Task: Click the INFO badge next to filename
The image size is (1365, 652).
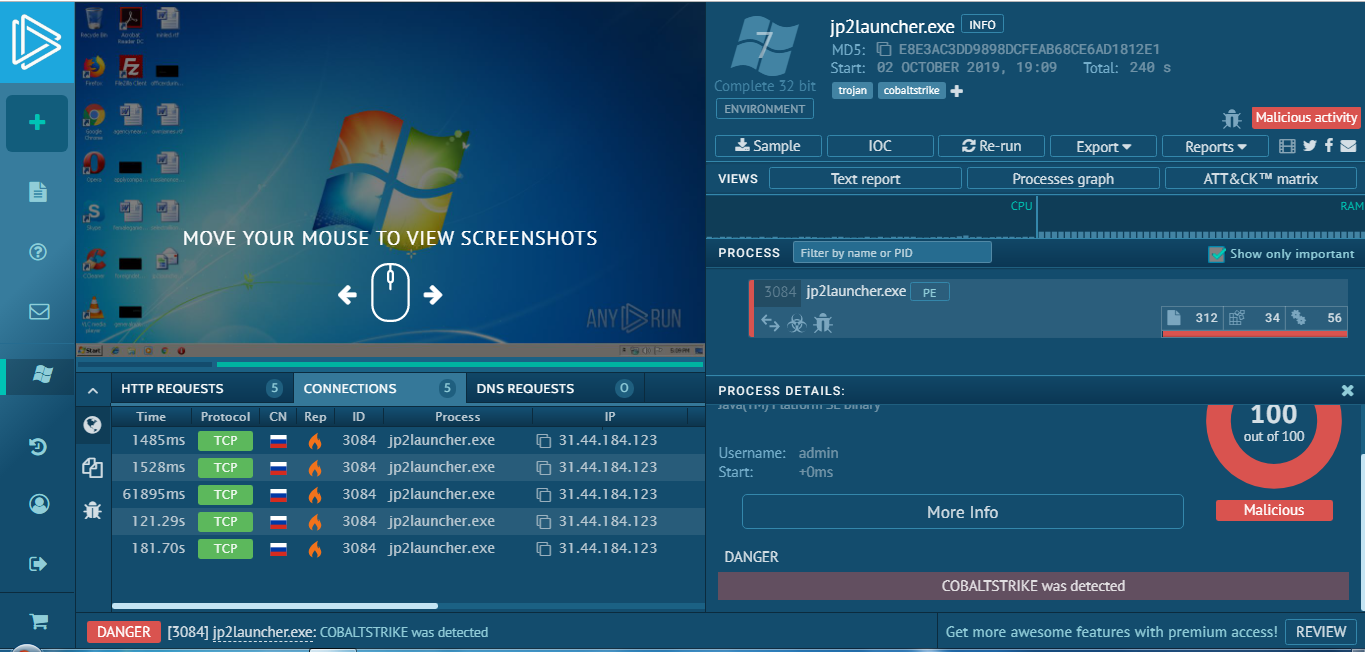Action: tap(982, 24)
